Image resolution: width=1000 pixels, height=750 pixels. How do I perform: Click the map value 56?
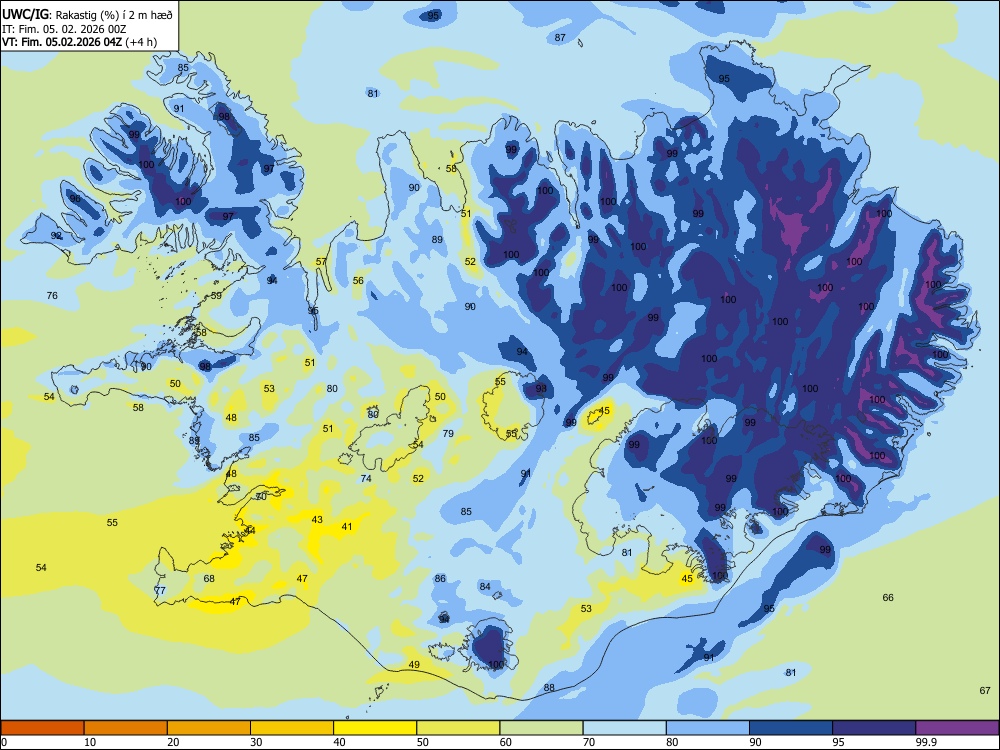pos(358,281)
